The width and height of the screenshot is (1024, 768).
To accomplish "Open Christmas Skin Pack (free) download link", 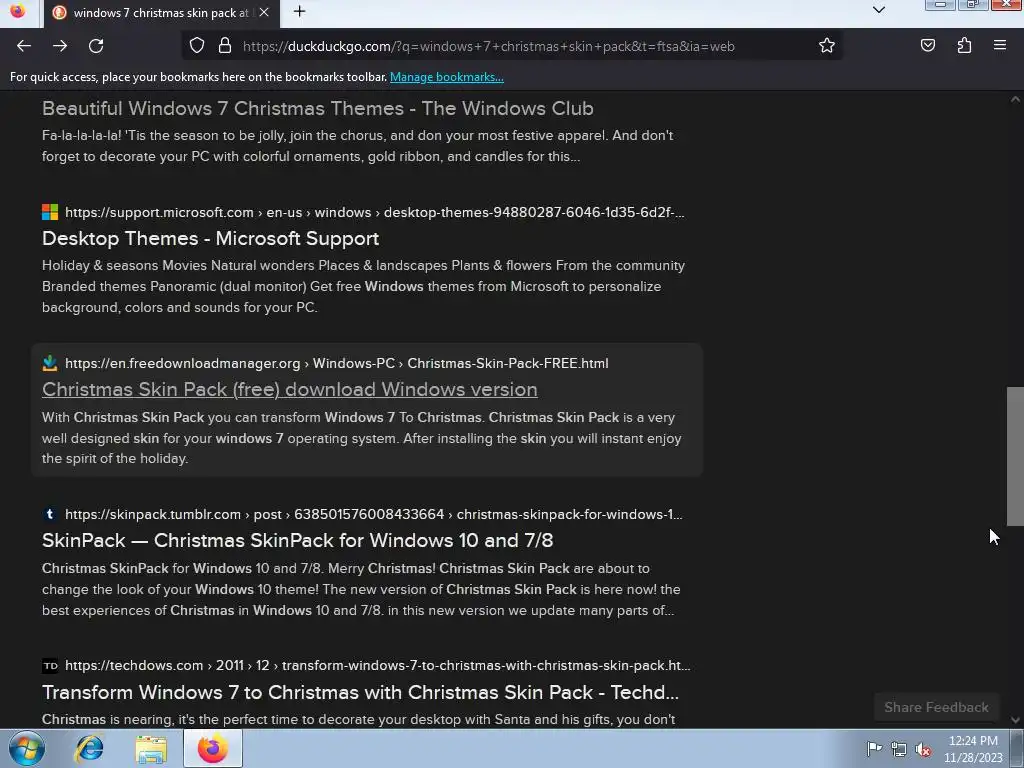I will point(289,390).
